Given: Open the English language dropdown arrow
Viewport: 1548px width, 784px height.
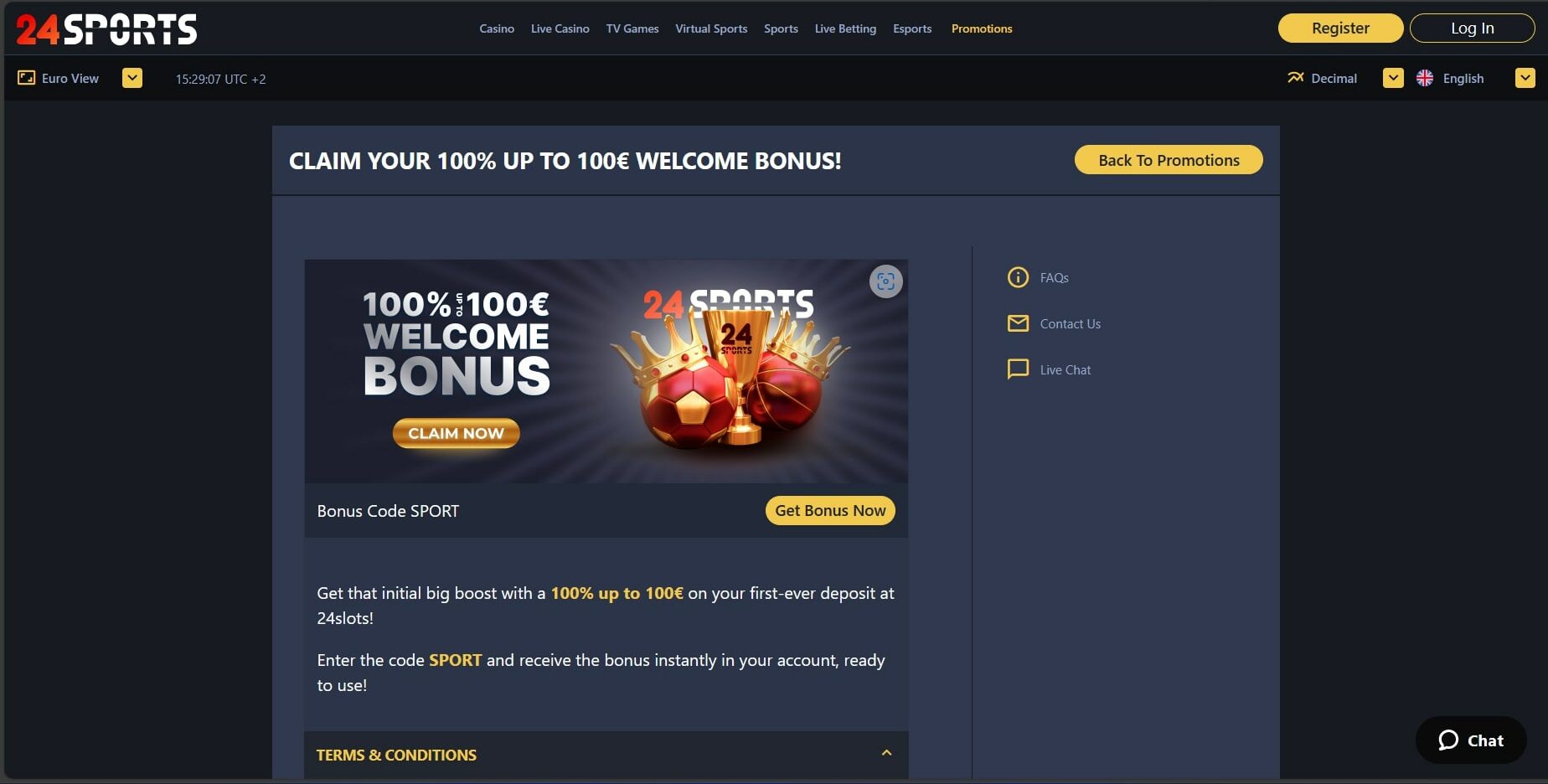Looking at the screenshot, I should click(1525, 78).
